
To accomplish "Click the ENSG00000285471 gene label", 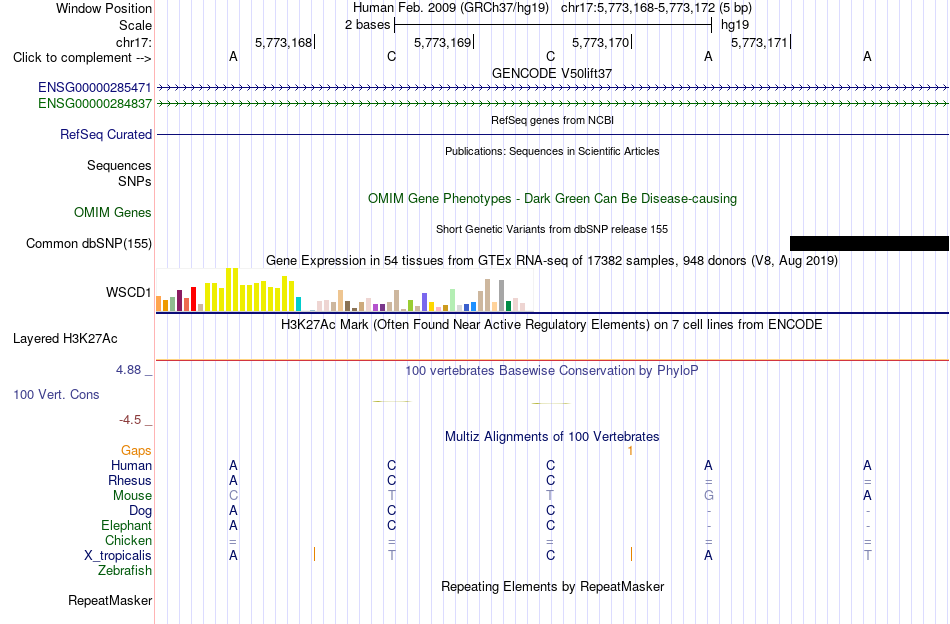I will (95, 88).
